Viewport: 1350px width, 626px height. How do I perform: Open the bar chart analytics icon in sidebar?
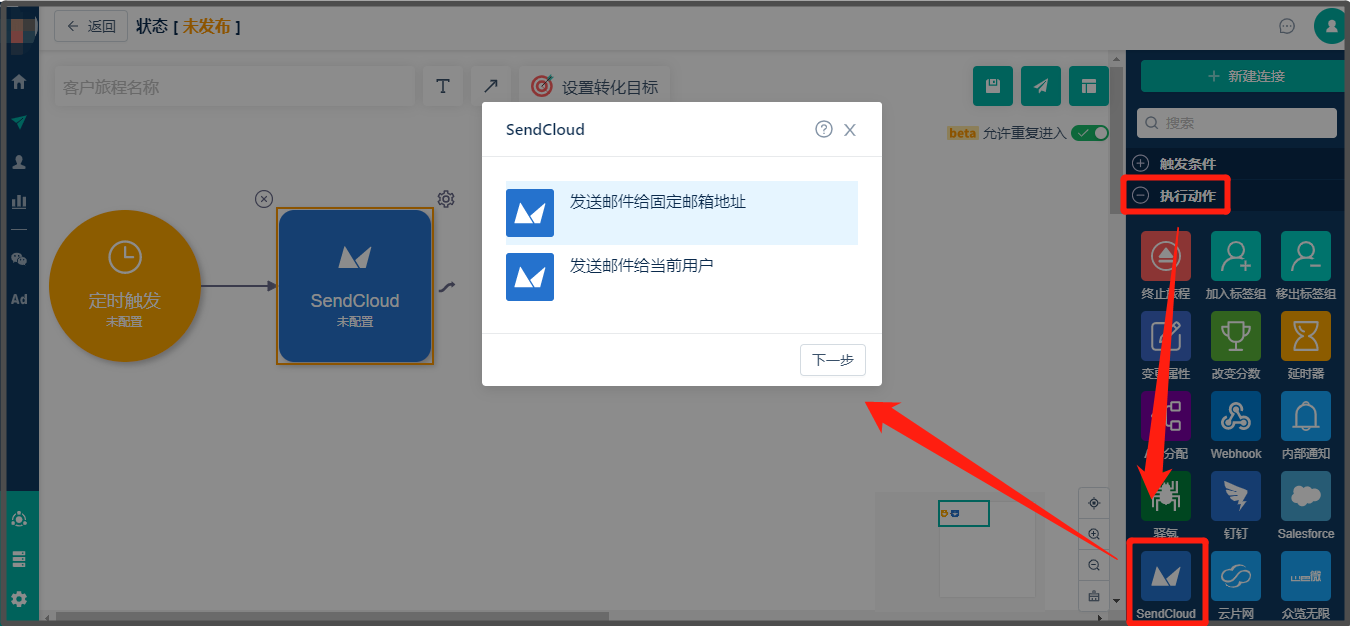tap(18, 201)
